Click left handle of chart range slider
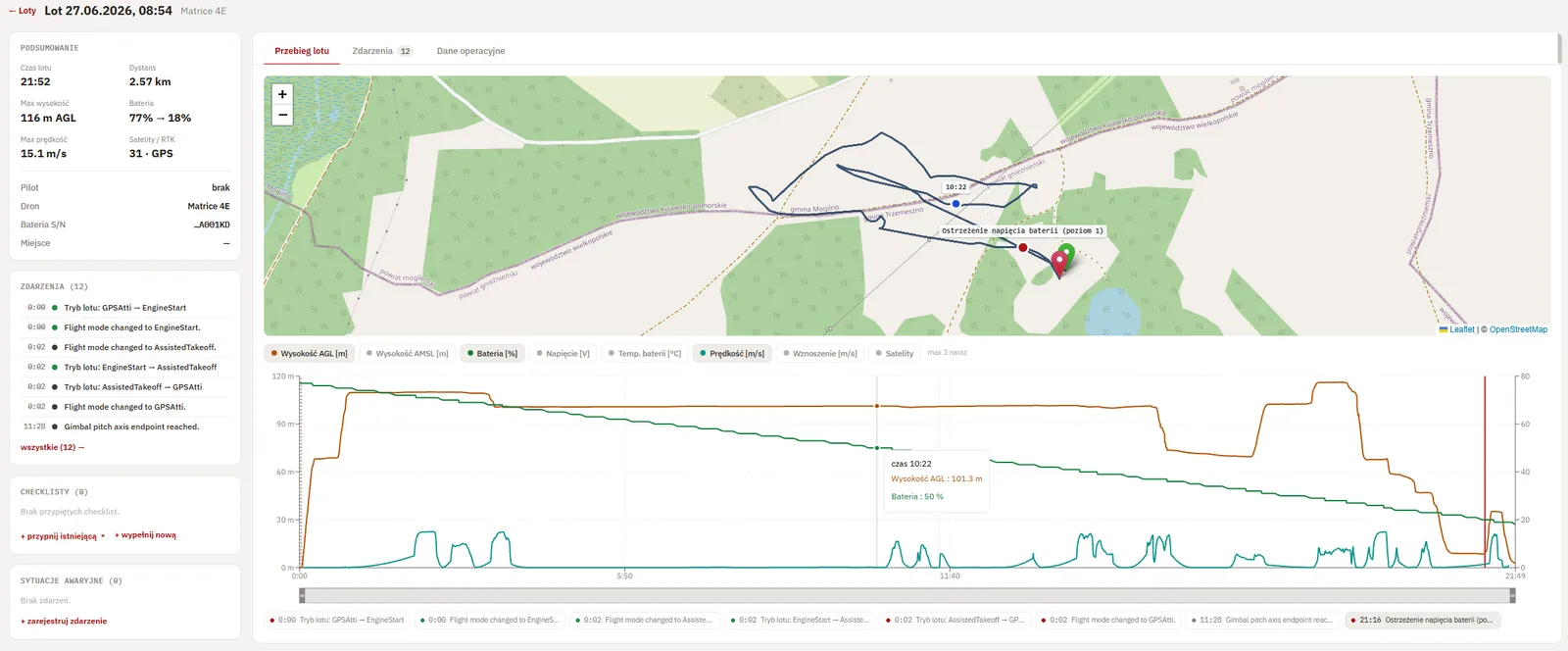The image size is (1568, 651). [x=302, y=595]
